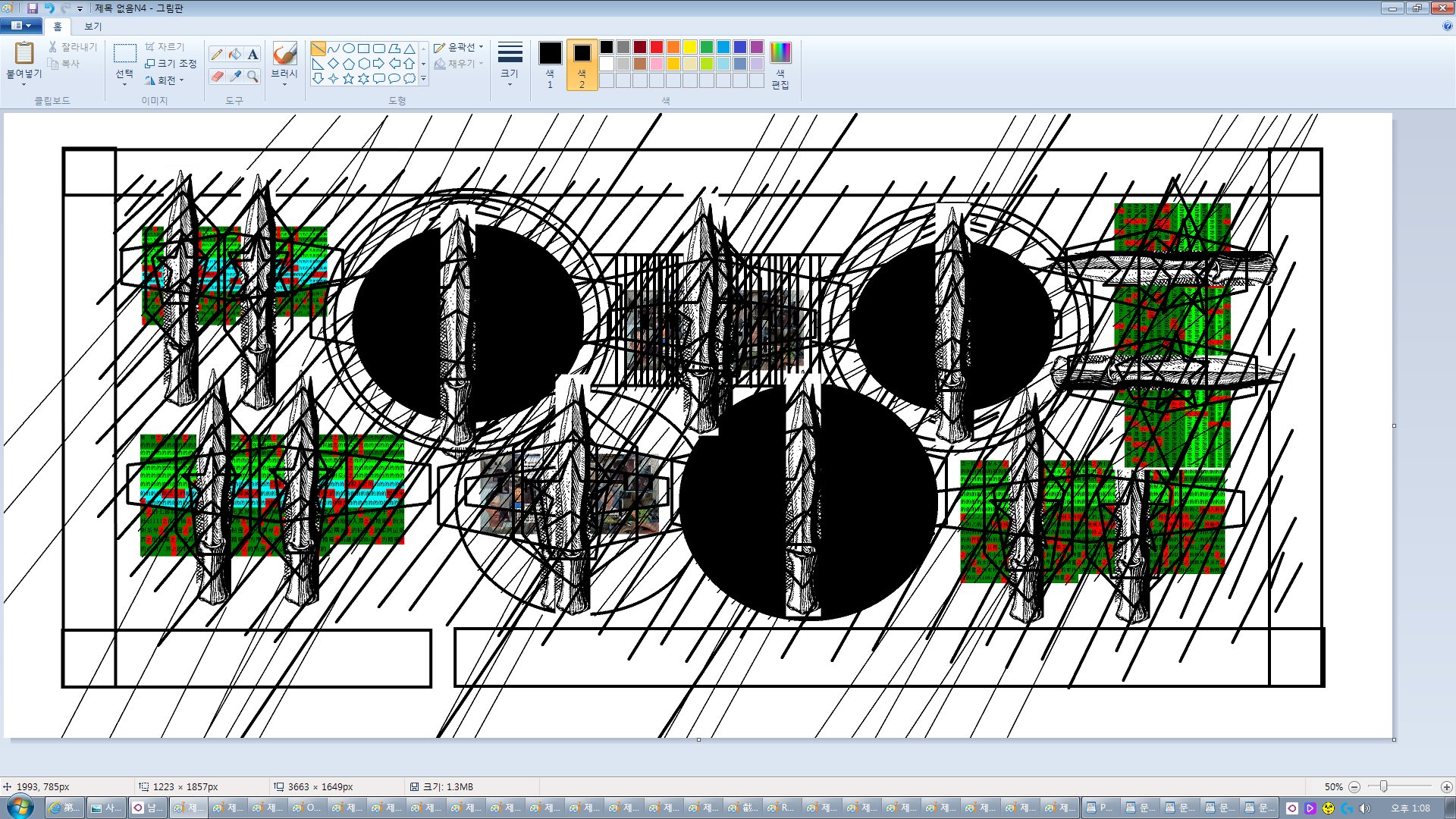
Task: Select the Text tool
Action: (x=253, y=54)
